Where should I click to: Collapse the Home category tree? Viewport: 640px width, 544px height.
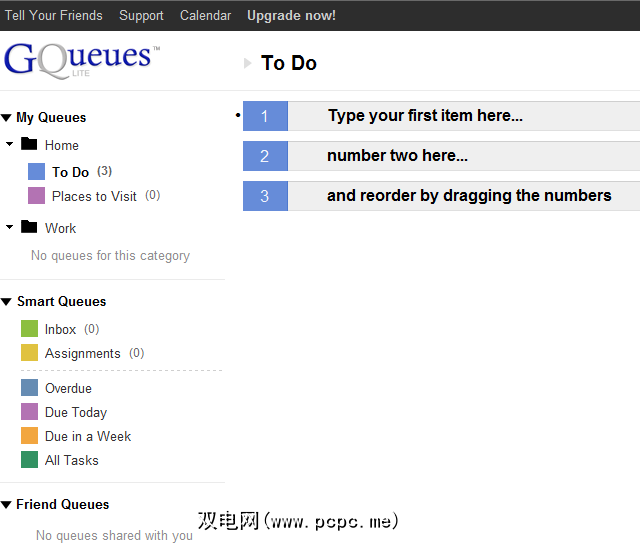coord(10,145)
